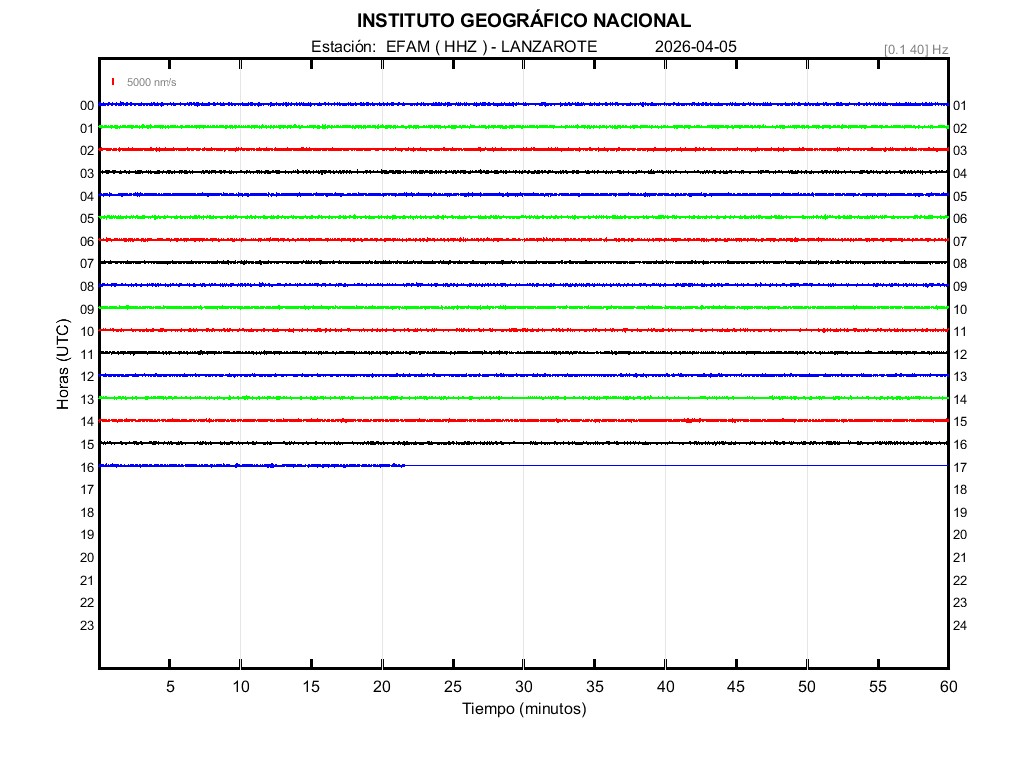Click the end of the partial hour 16 trace
Image resolution: width=1024 pixels, height=768 pixels.
(x=403, y=465)
